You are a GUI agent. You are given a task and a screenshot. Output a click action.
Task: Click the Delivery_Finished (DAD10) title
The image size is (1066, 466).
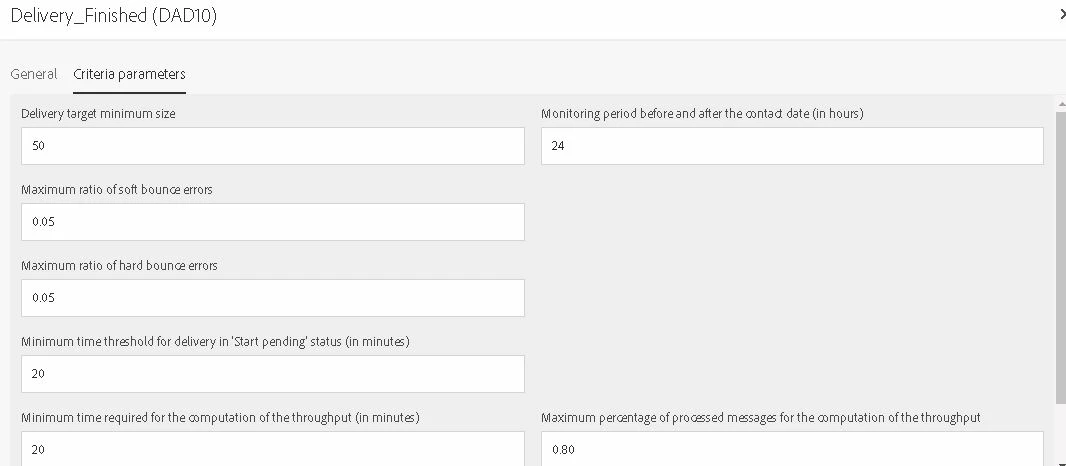tap(113, 16)
